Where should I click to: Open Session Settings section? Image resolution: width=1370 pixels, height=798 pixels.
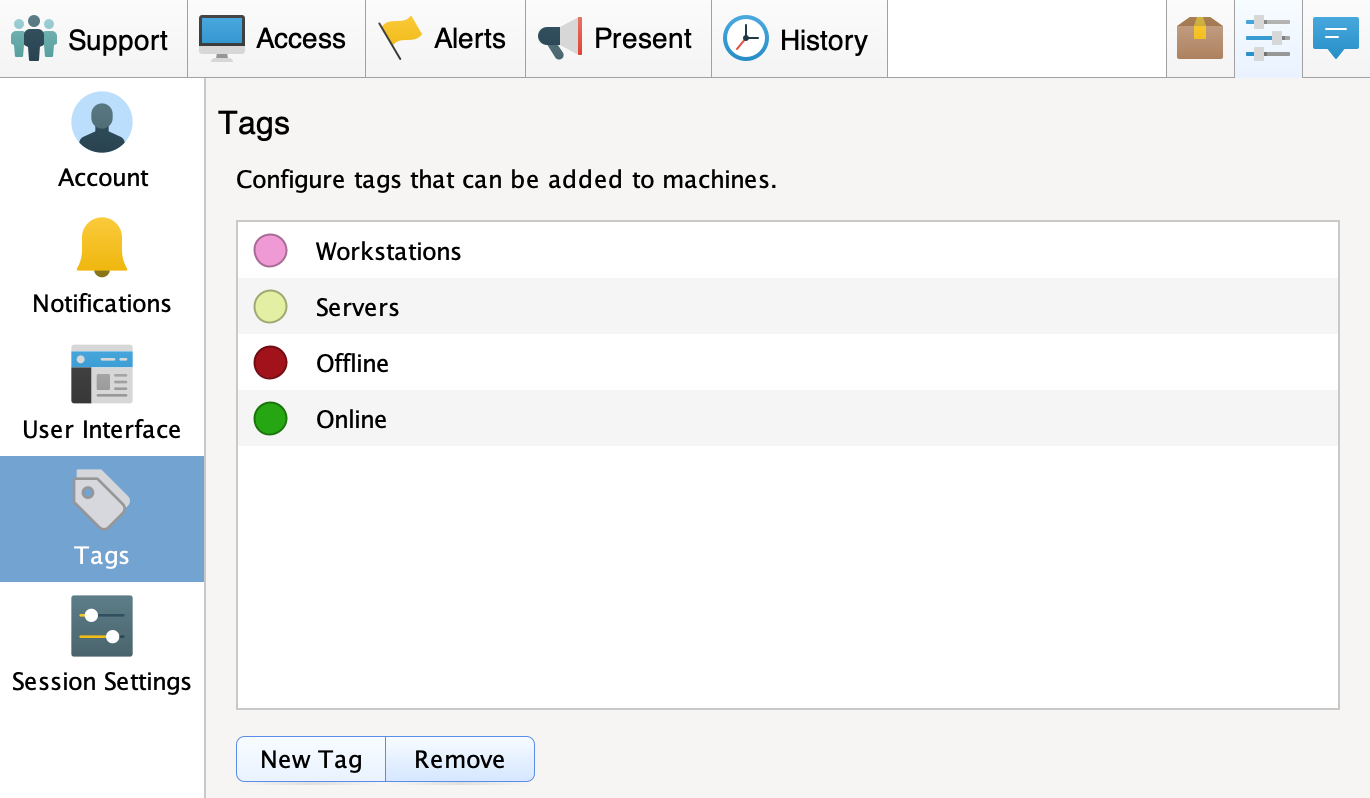[102, 645]
